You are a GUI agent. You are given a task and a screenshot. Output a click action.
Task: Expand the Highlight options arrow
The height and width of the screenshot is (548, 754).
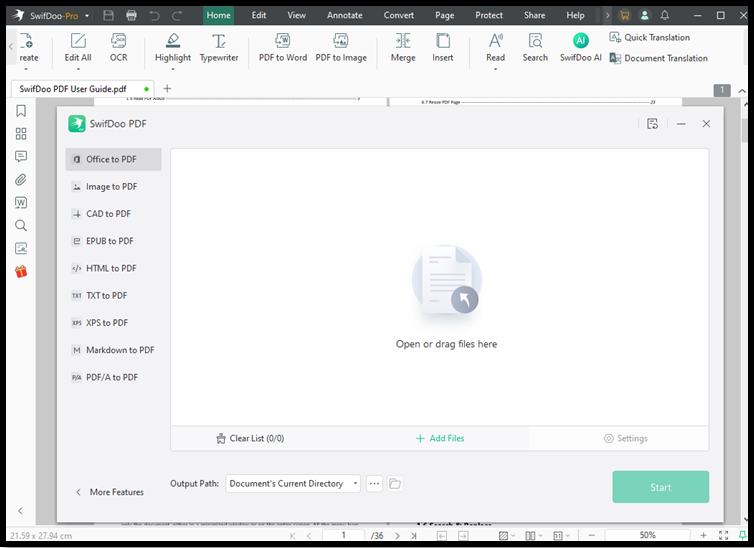coord(173,69)
